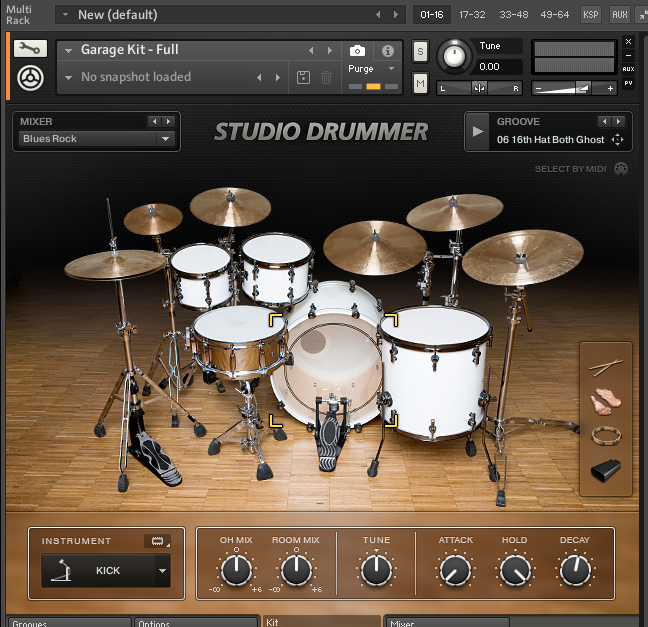Go to next groove
This screenshot has height=627, width=648.
(x=618, y=122)
